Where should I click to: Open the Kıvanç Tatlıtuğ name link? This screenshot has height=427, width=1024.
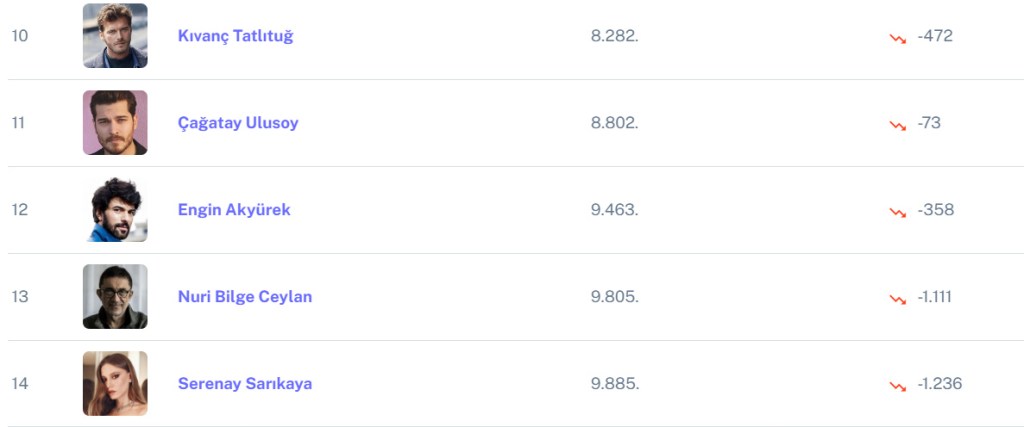point(235,36)
